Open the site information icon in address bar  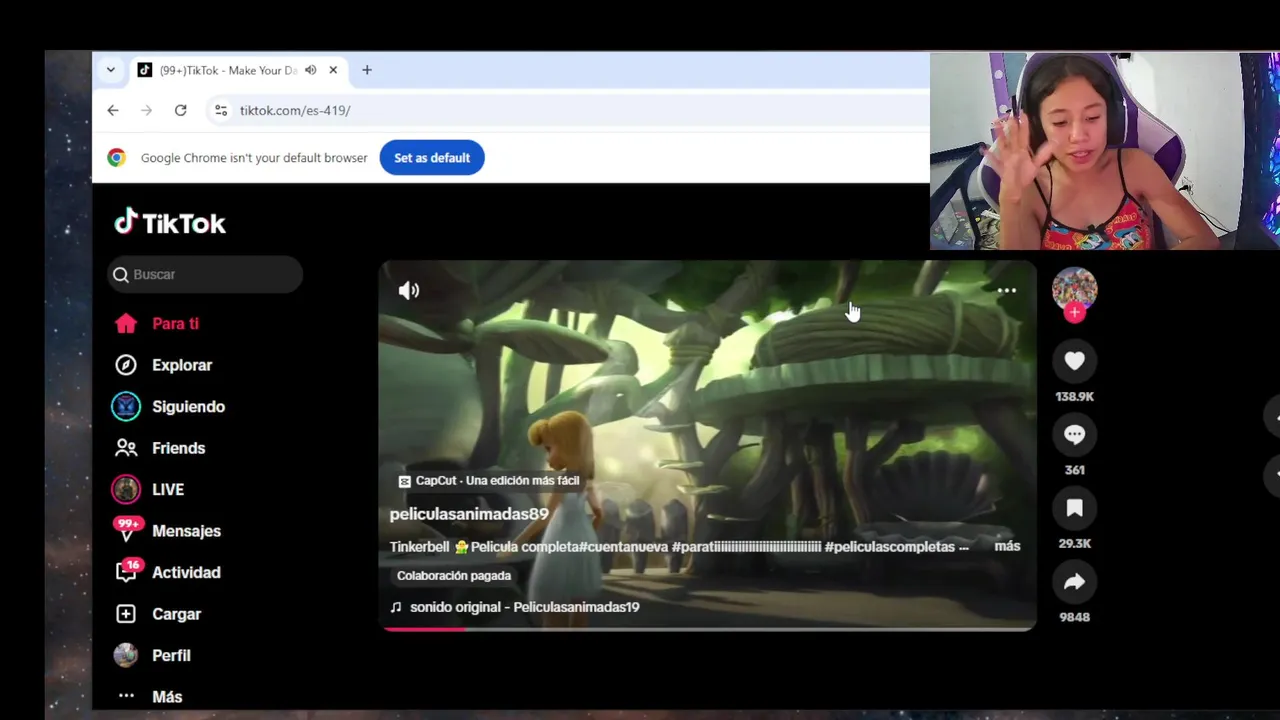[221, 110]
